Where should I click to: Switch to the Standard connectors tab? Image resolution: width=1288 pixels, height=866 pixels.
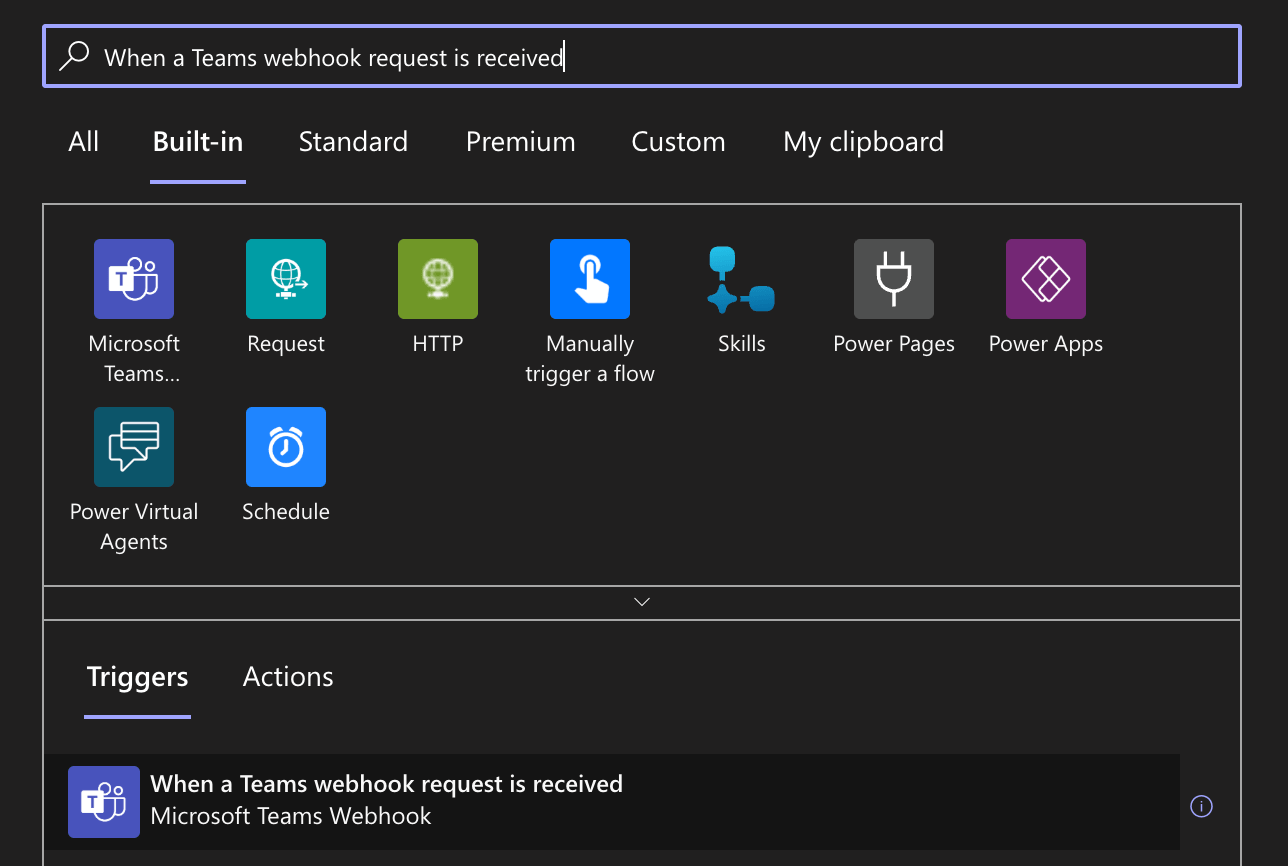pyautogui.click(x=353, y=142)
